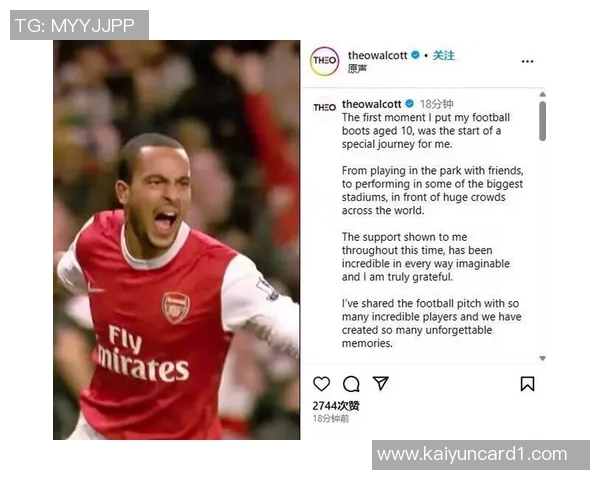This screenshot has width=600, height=480.
Task: Open the three-dot more options menu
Action: (527, 61)
